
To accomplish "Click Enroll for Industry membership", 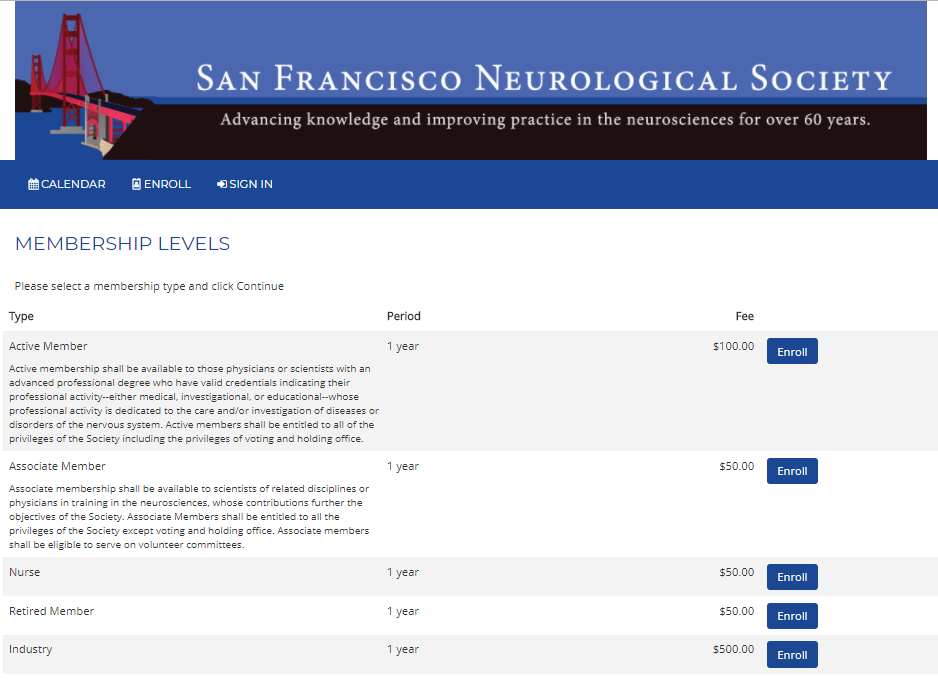I will click(792, 654).
